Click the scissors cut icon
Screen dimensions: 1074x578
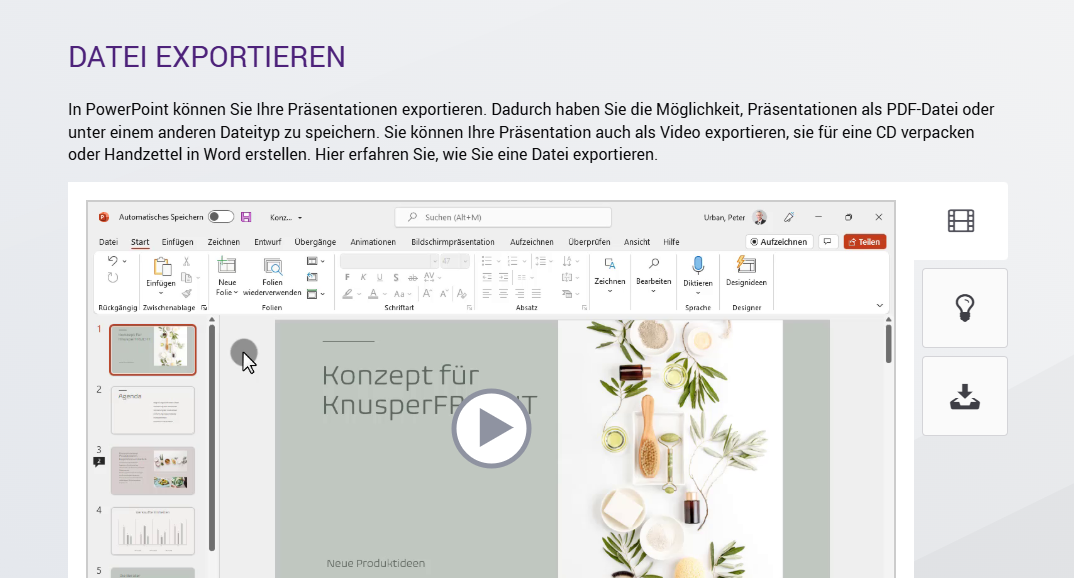186,262
